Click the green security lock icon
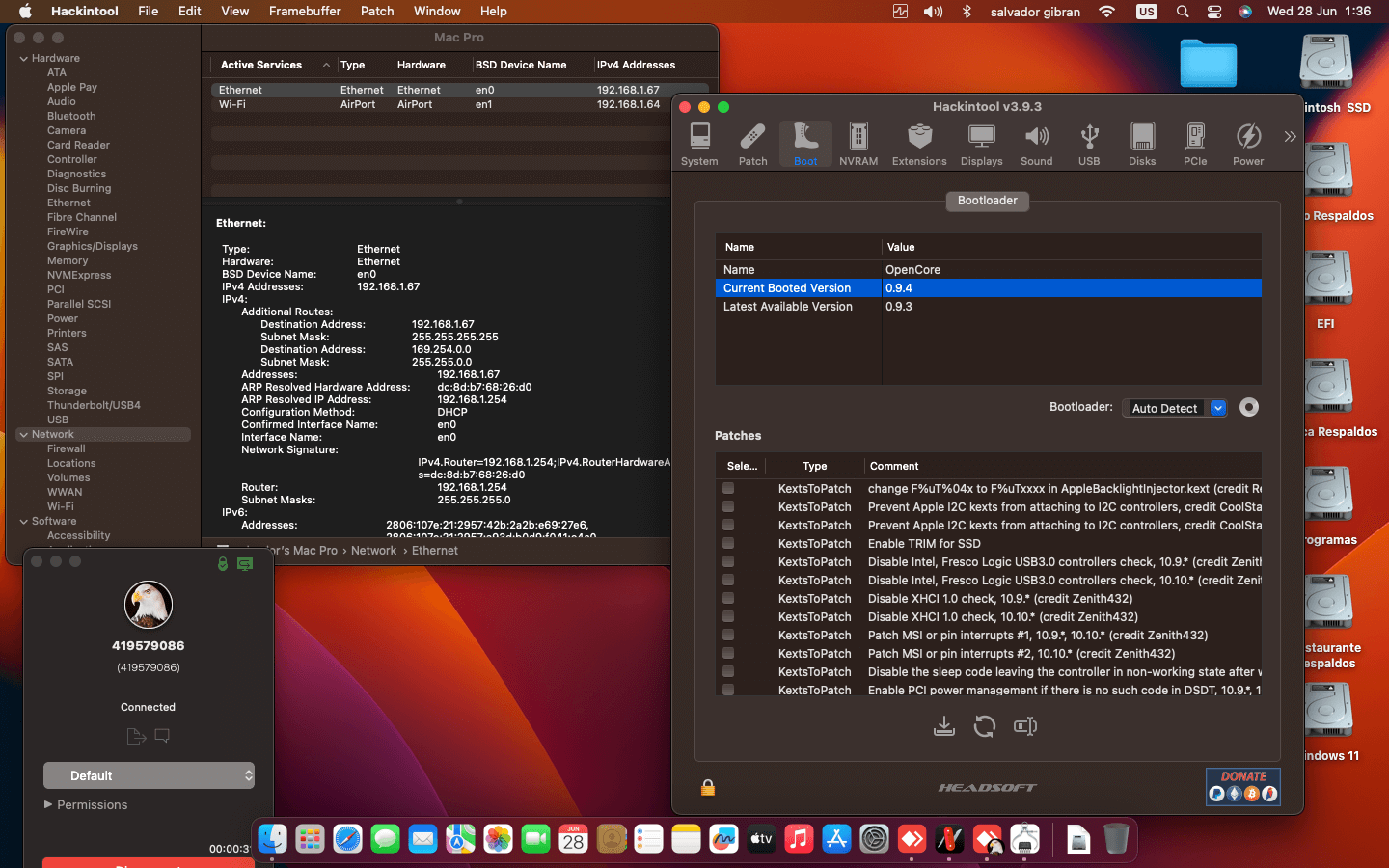Image resolution: width=1389 pixels, height=868 pixels. pos(223,563)
